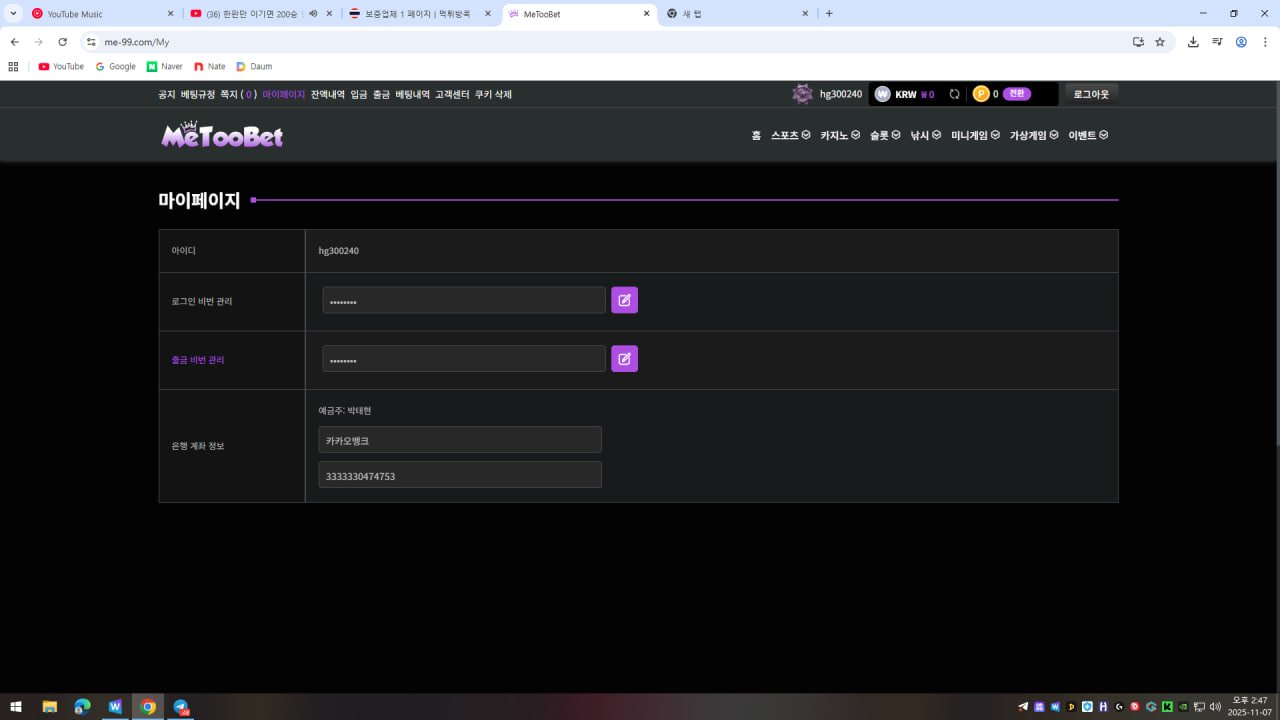Click the bank account number field
Viewport: 1280px width, 720px height.
pos(459,475)
